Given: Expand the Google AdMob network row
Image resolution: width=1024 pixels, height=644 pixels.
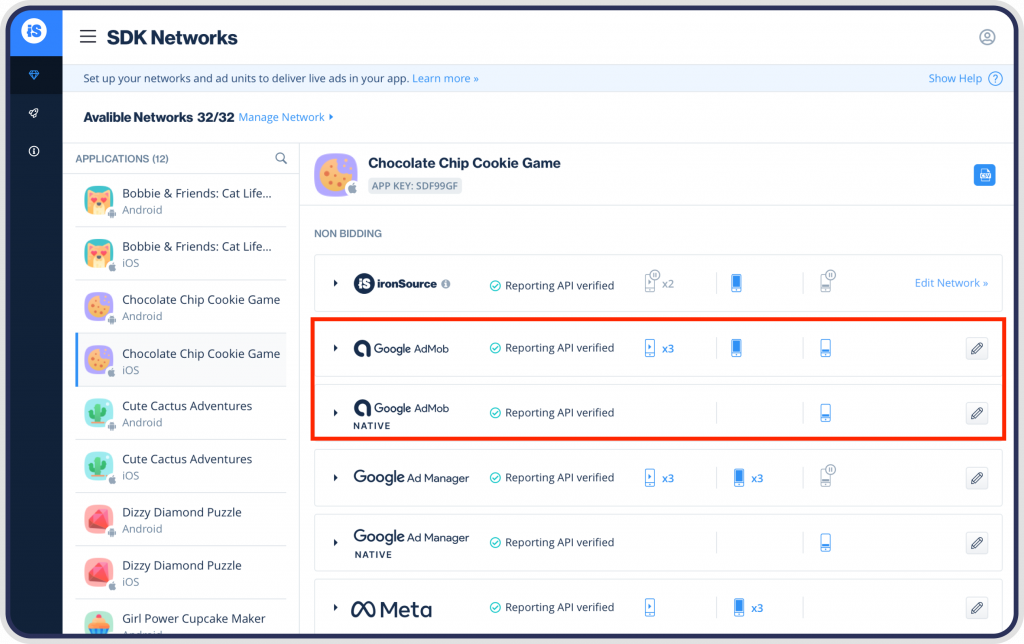Looking at the screenshot, I should point(335,347).
